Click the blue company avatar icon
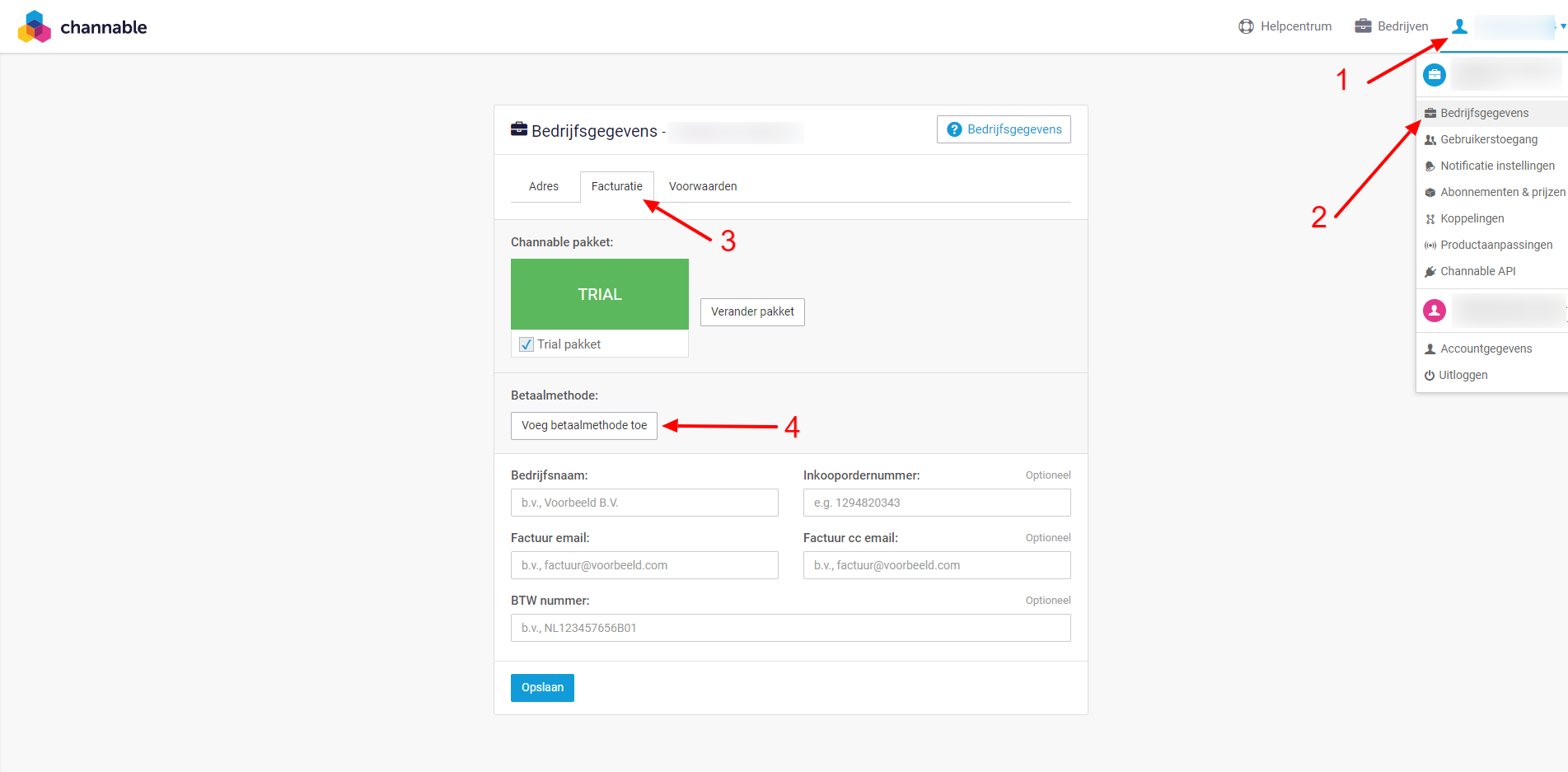Image resolution: width=1568 pixels, height=772 pixels. point(1435,75)
